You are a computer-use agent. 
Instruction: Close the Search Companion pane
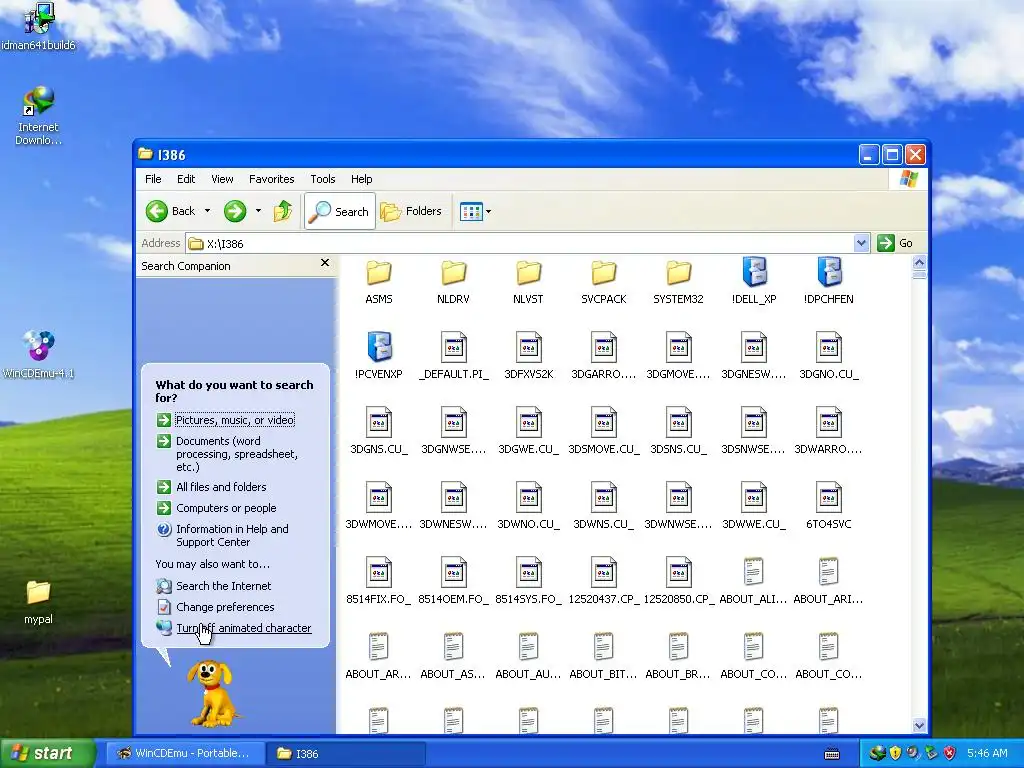tap(325, 263)
